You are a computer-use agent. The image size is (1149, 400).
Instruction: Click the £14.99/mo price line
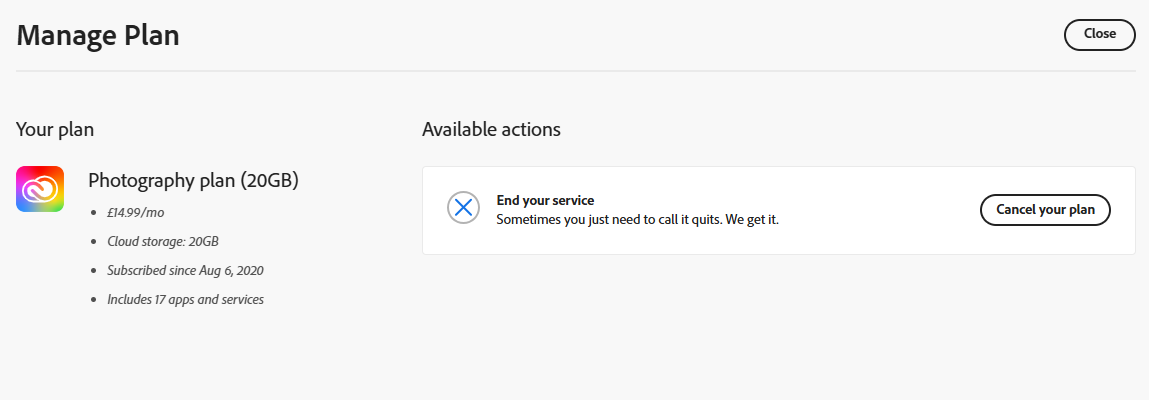coord(136,212)
